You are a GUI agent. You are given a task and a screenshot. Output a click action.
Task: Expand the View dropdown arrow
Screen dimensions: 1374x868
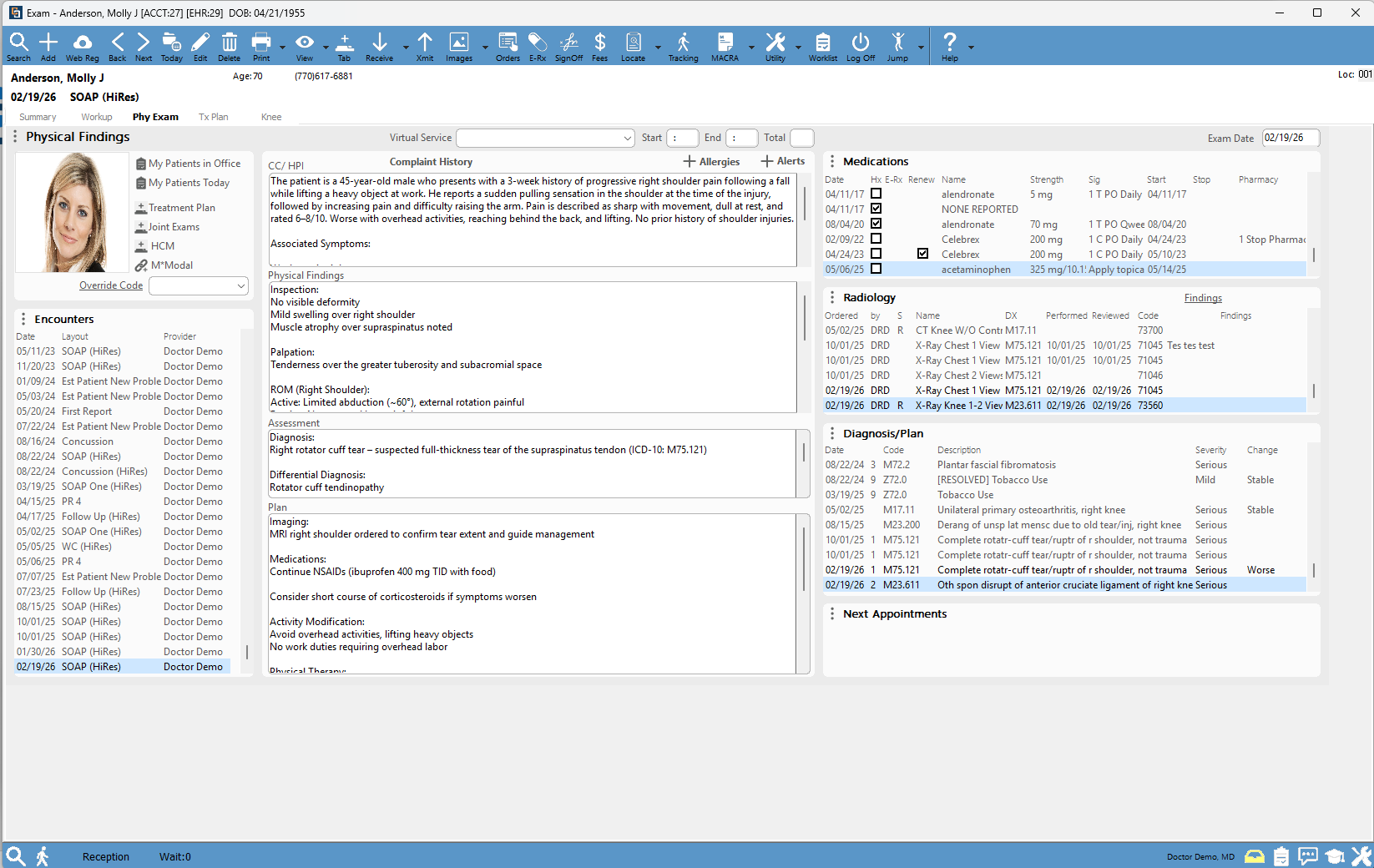click(x=326, y=48)
